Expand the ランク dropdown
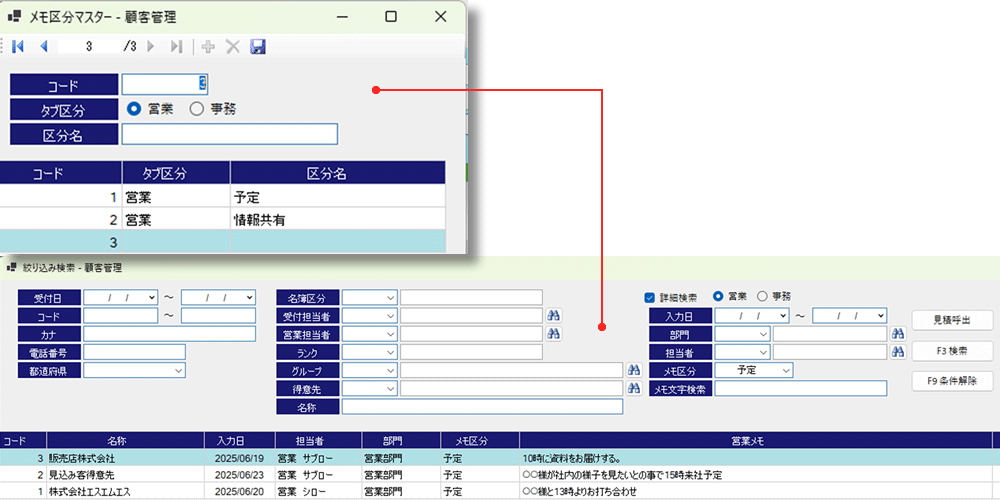This screenshot has height=500, width=1000. click(390, 352)
